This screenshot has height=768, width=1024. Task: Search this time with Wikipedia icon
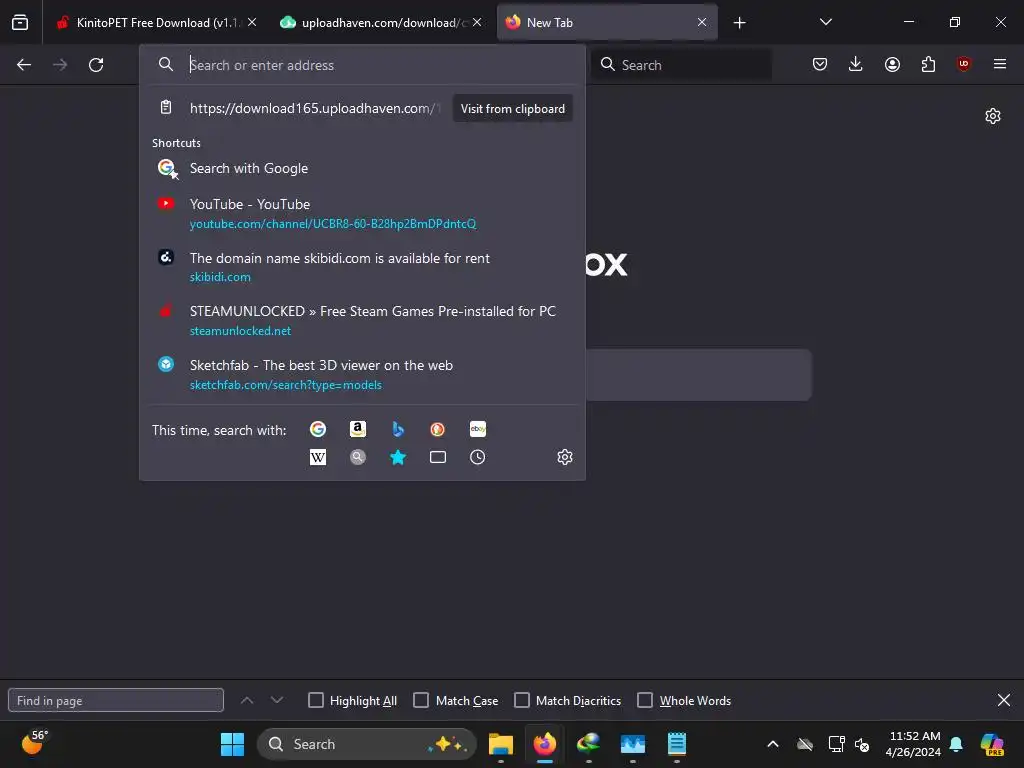click(x=318, y=457)
